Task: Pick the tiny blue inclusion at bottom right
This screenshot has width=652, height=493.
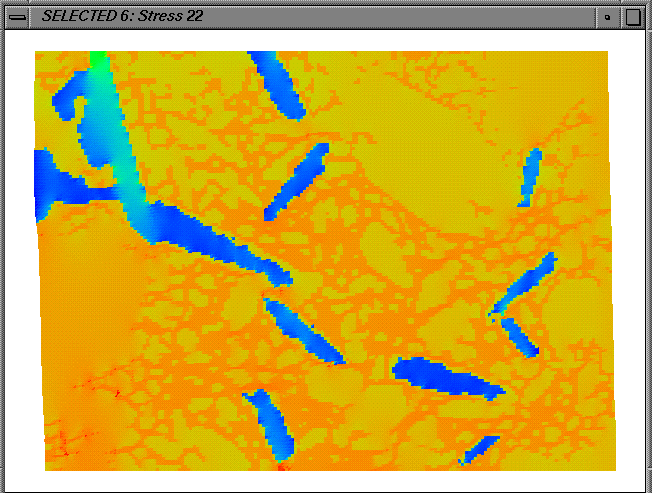Action: pos(478,449)
